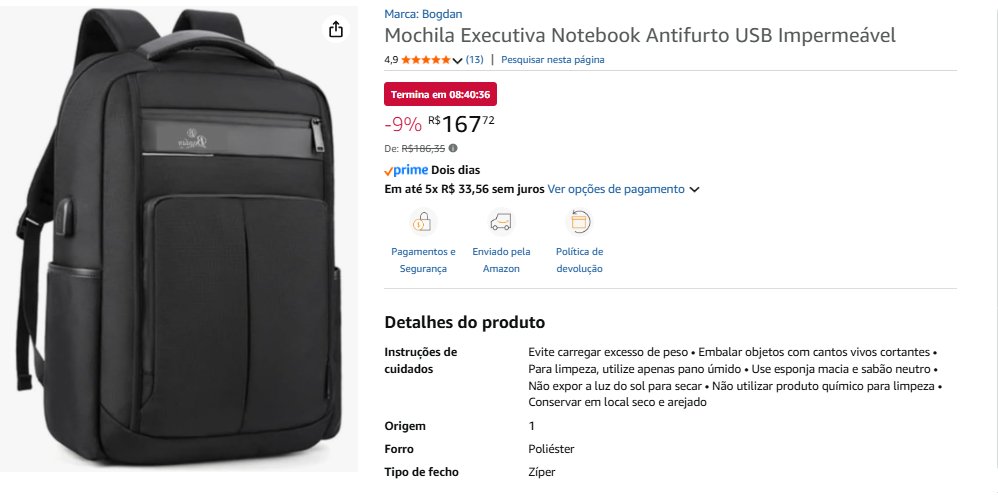Click the Enviado pela Amazon truck icon
Image resolution: width=998 pixels, height=498 pixels.
501,222
